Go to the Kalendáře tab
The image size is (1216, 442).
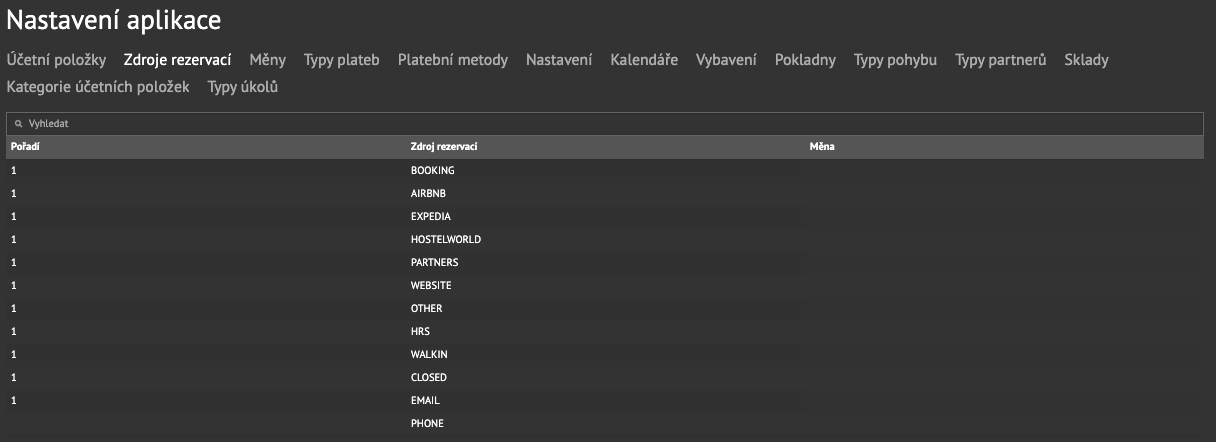pyautogui.click(x=644, y=60)
